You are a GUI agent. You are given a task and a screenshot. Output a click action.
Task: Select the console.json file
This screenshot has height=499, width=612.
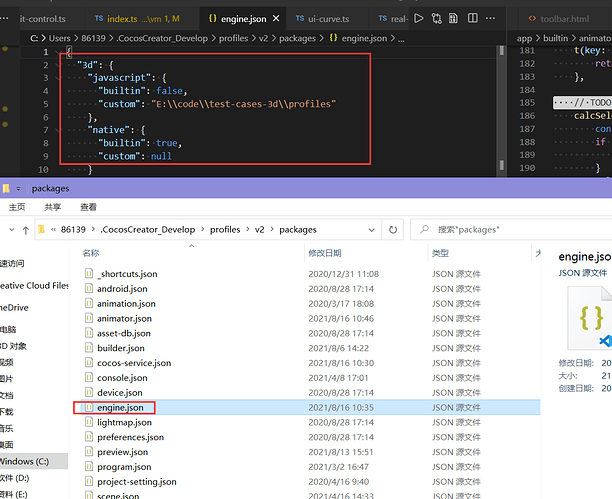(x=122, y=378)
